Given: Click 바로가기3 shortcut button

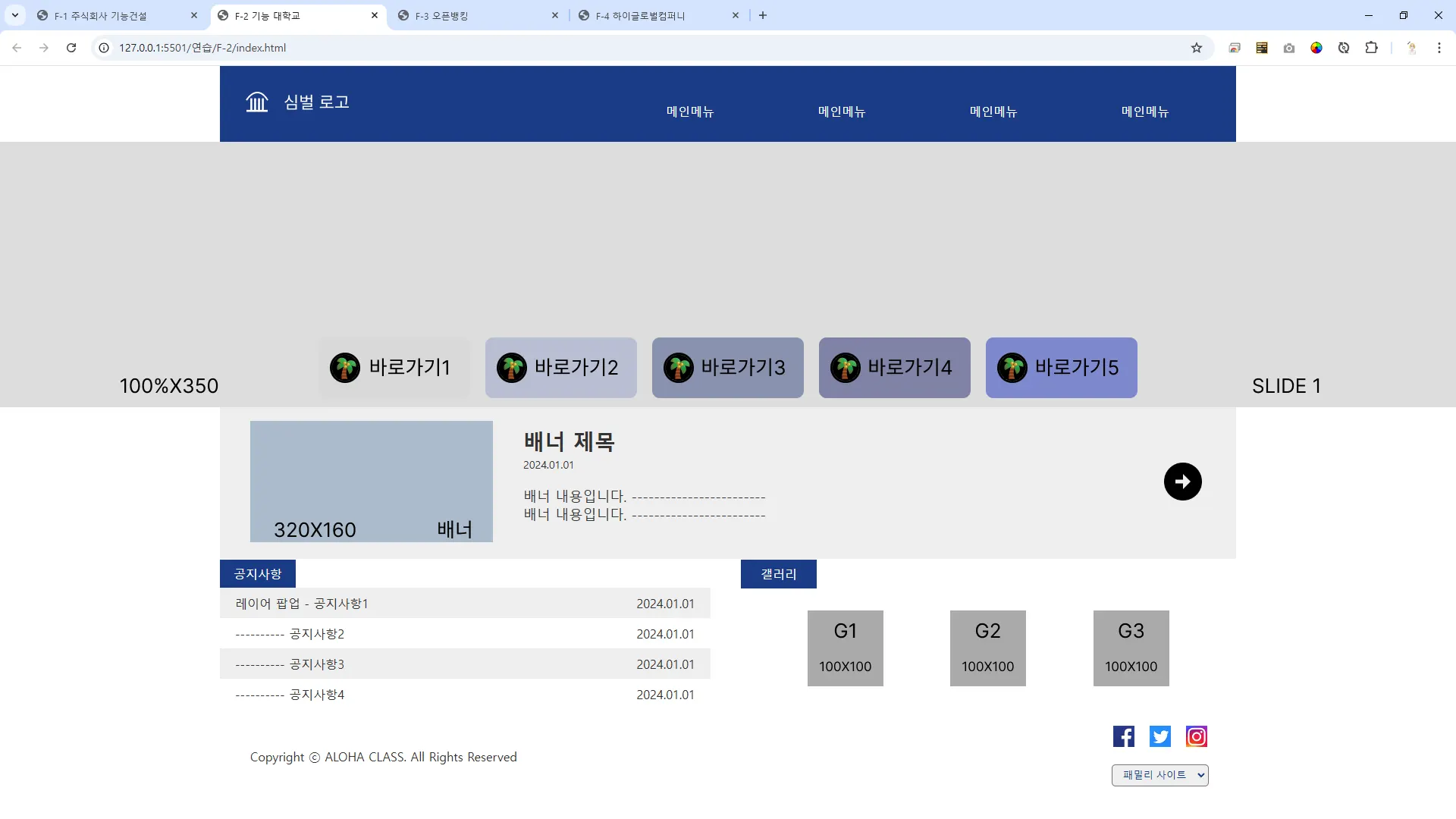Looking at the screenshot, I should [x=727, y=368].
